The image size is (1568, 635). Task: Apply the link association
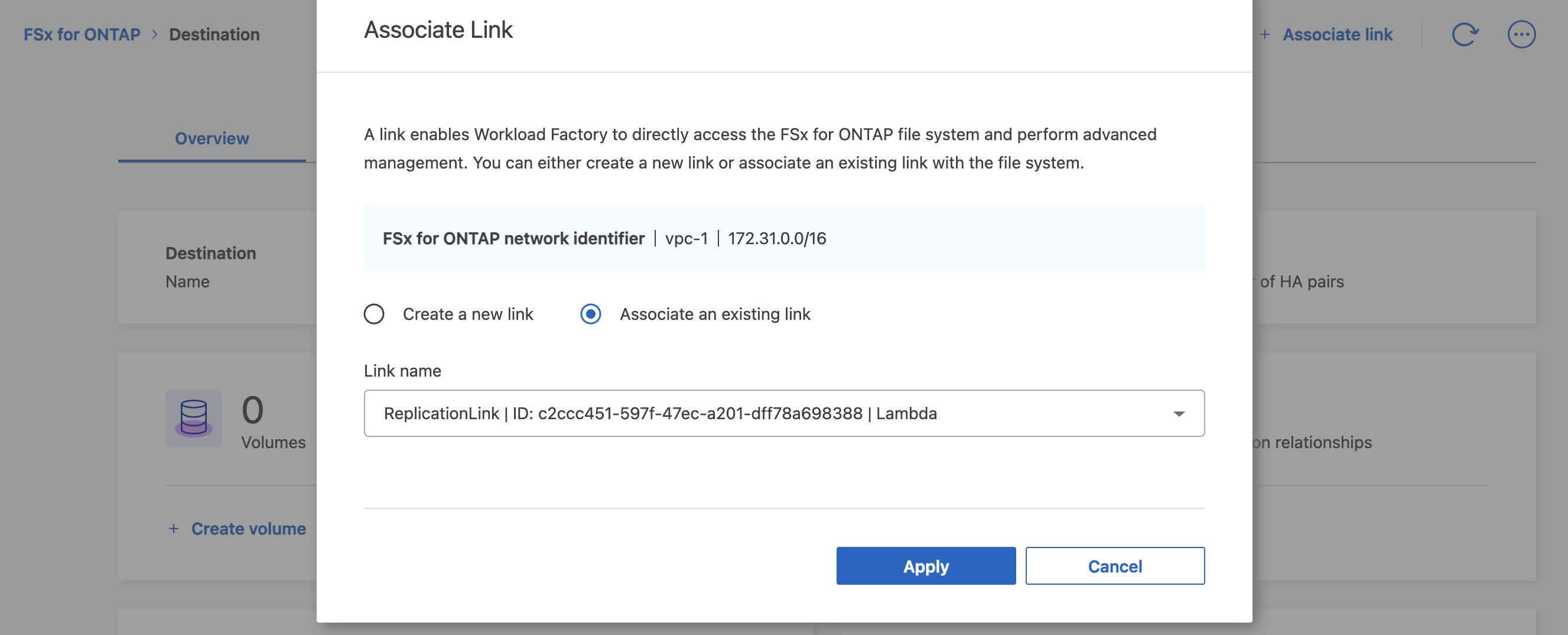tap(926, 566)
